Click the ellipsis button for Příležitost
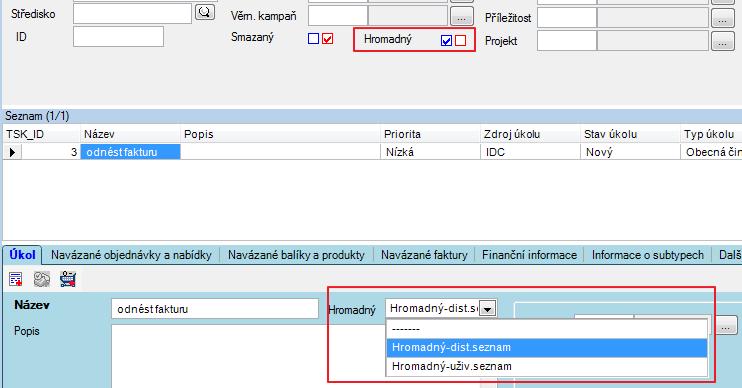Screen dimensions: 742x388 [x=723, y=18]
